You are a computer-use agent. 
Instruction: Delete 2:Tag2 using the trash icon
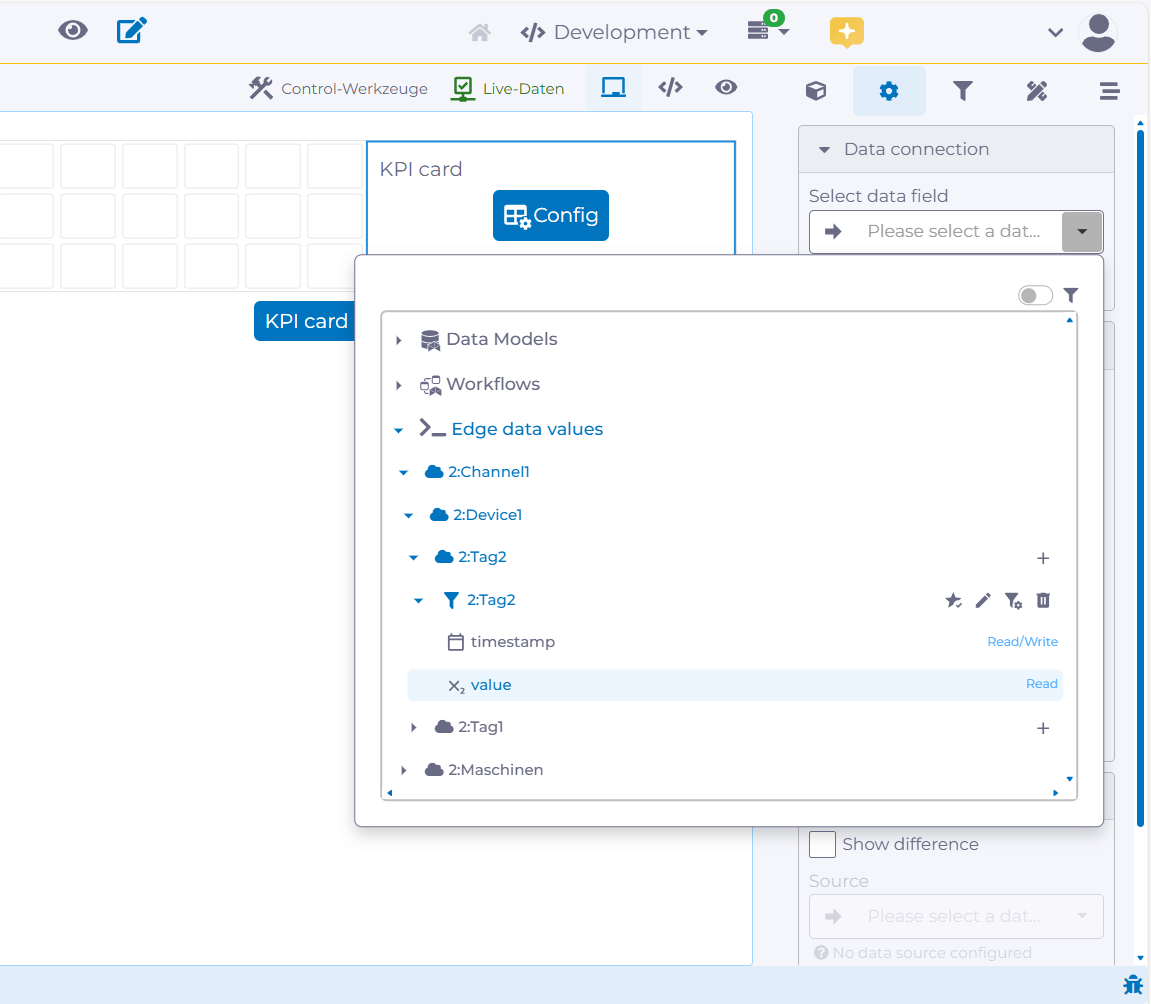[x=1041, y=600]
